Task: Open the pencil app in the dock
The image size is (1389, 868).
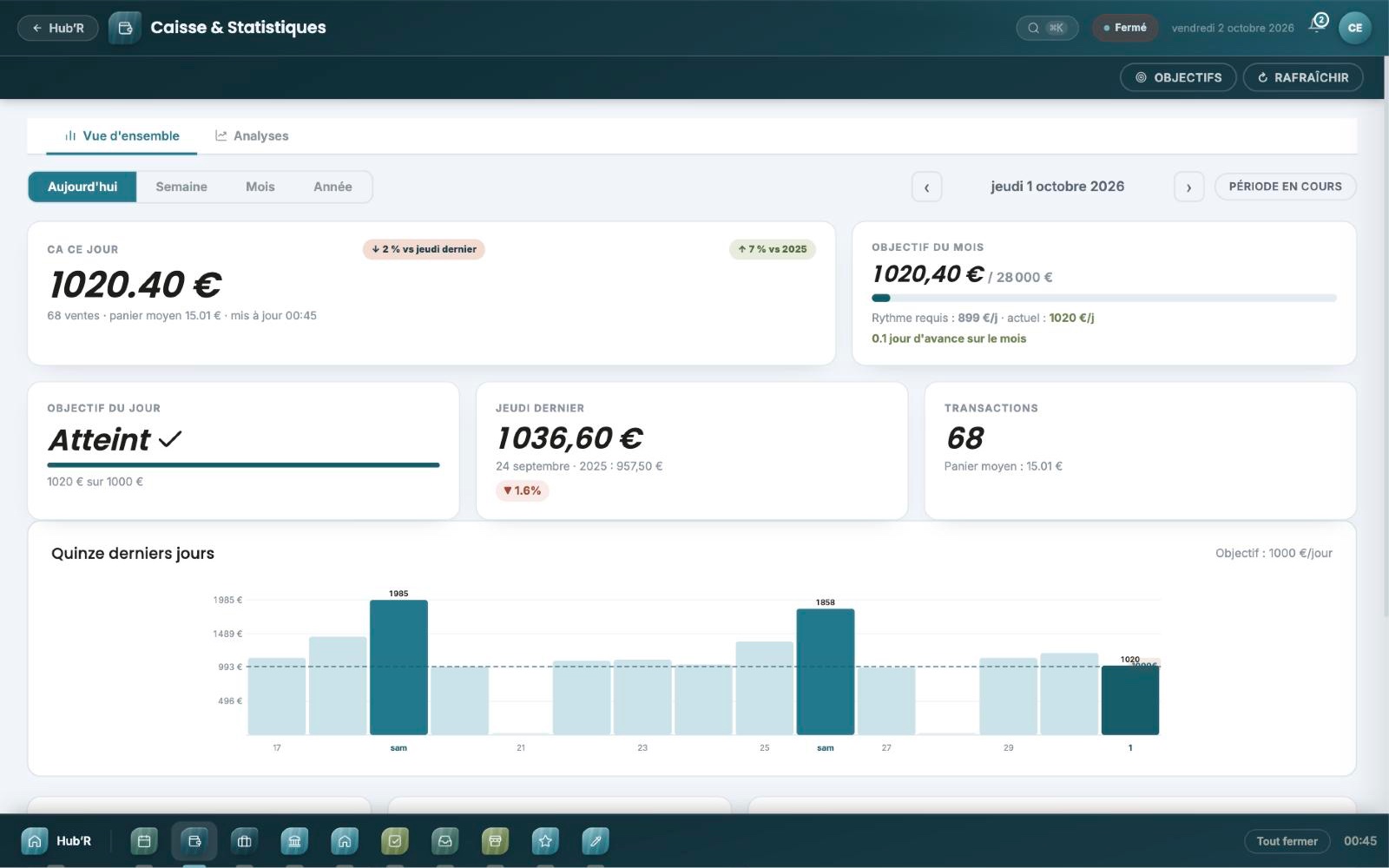Action: (x=596, y=841)
